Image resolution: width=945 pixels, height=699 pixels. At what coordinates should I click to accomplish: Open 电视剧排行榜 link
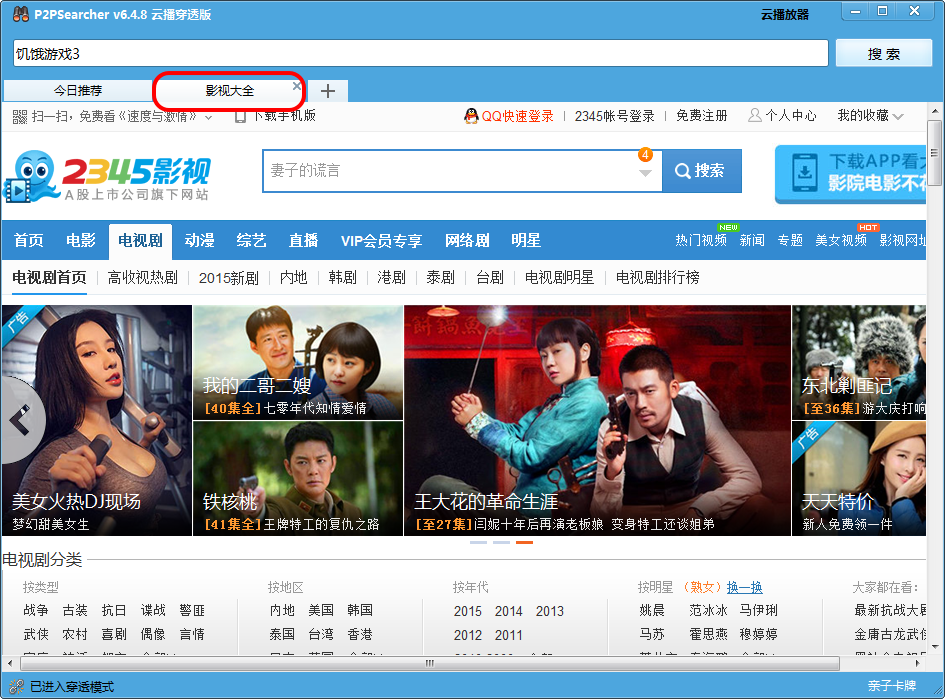coord(657,277)
